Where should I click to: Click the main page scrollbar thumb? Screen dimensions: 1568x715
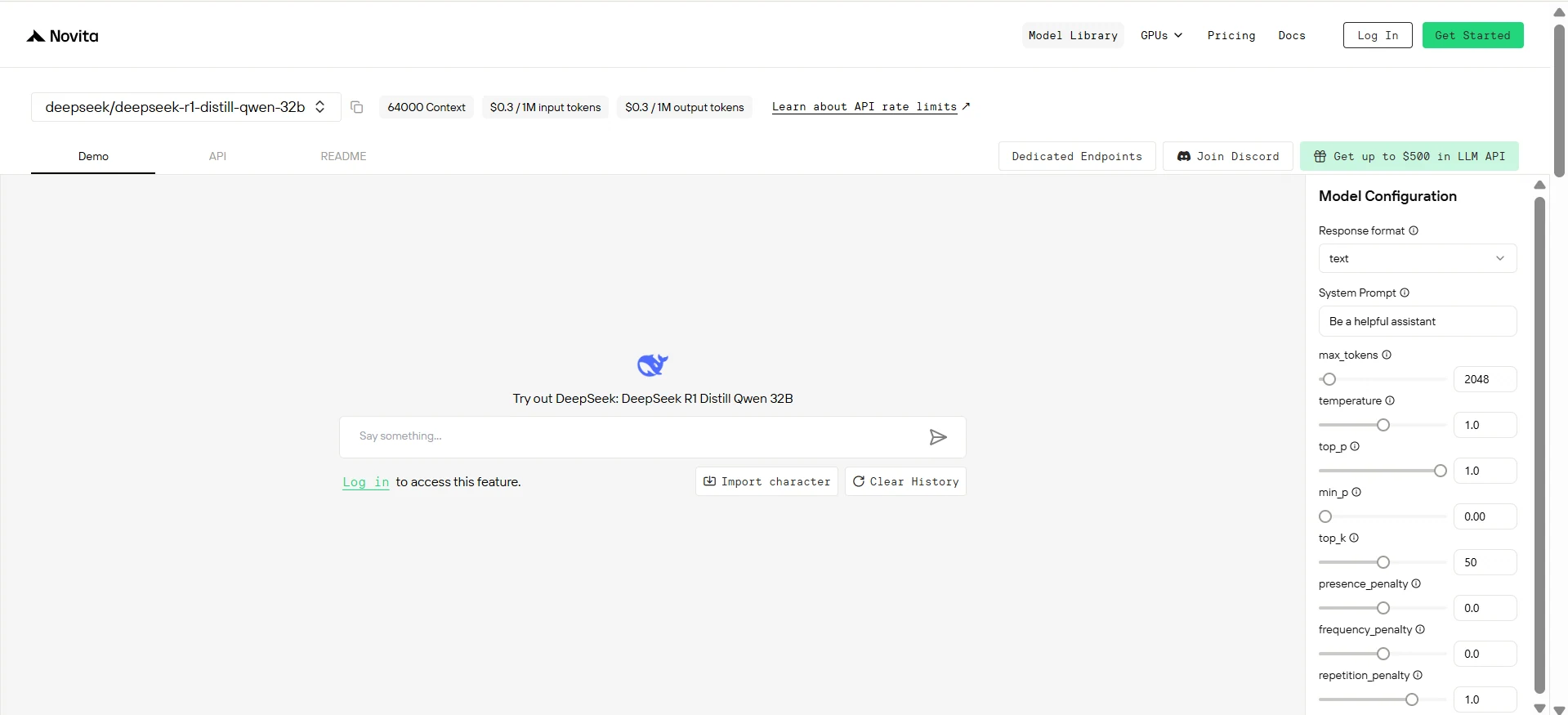[1559, 101]
